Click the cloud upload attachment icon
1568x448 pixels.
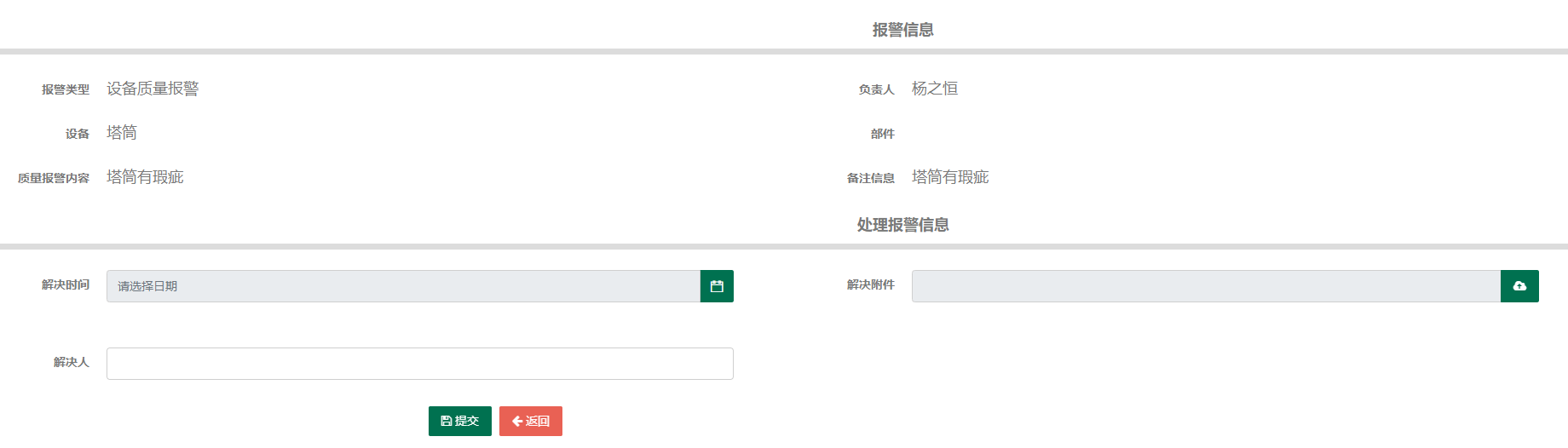[1519, 286]
